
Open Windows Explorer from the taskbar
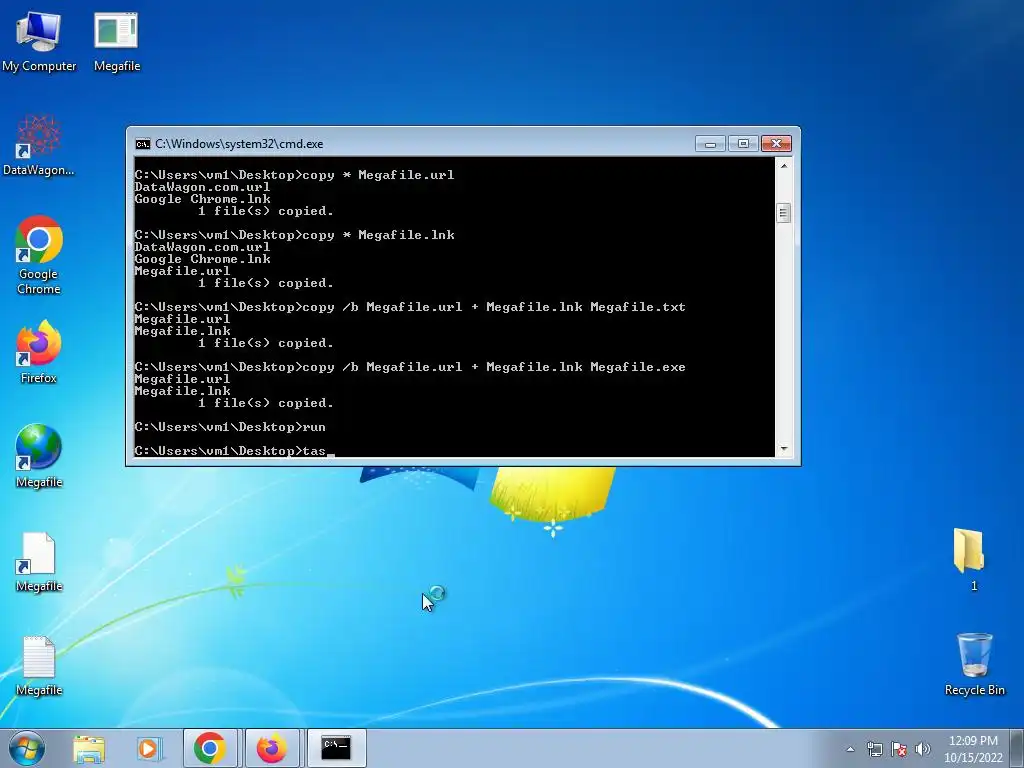[x=89, y=748]
